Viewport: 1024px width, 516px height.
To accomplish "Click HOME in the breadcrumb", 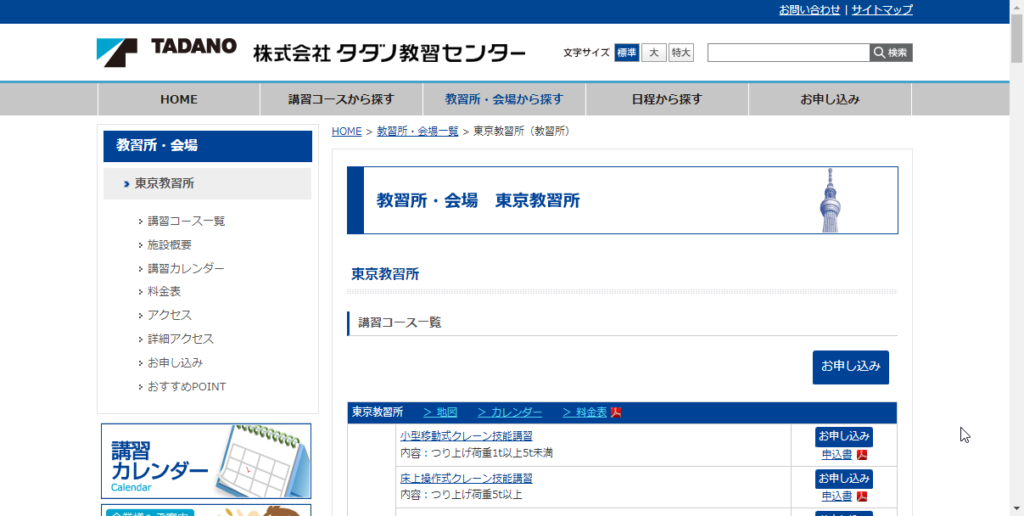I will [346, 131].
